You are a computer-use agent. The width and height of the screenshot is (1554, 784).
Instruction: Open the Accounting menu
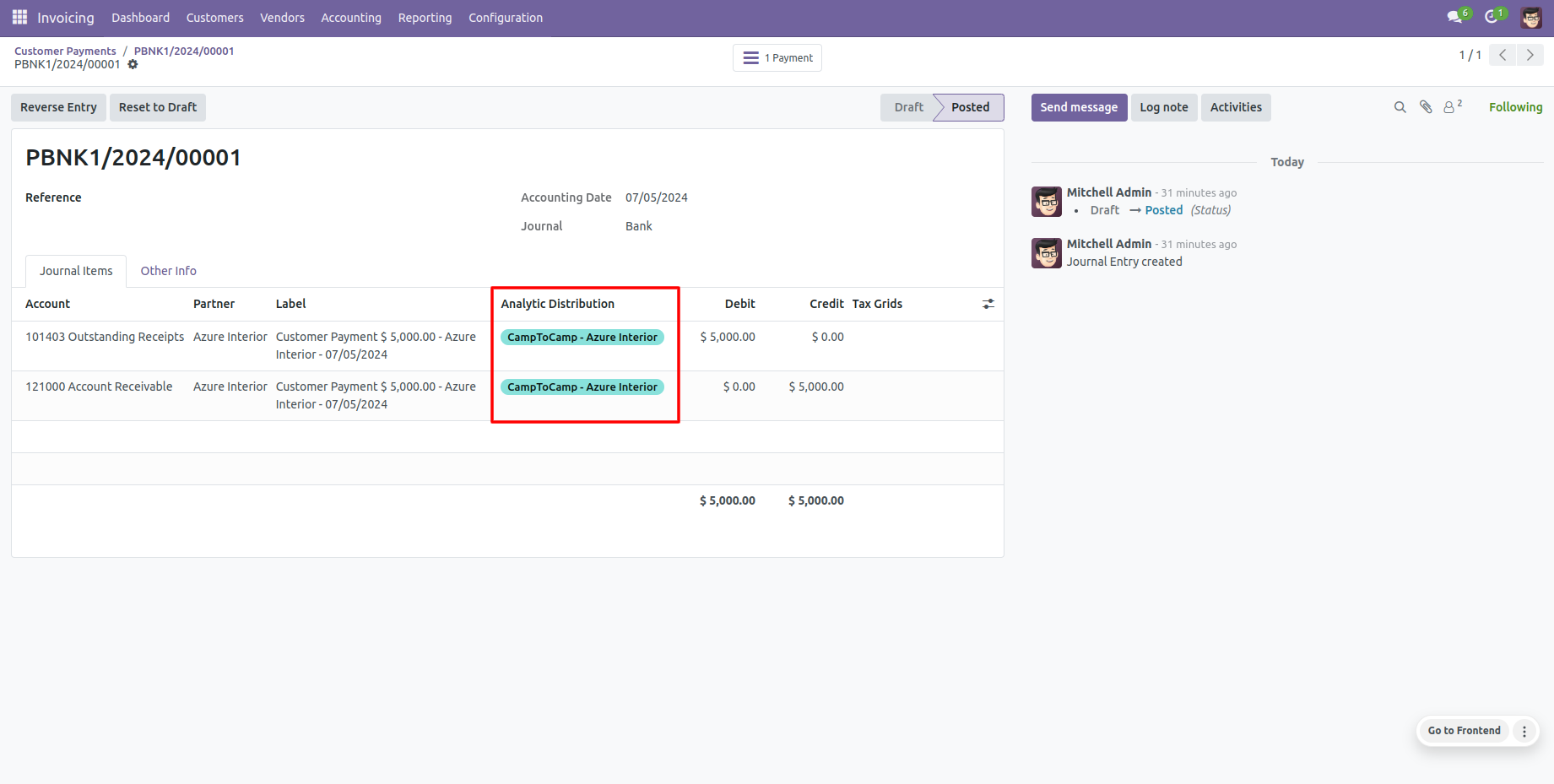351,18
